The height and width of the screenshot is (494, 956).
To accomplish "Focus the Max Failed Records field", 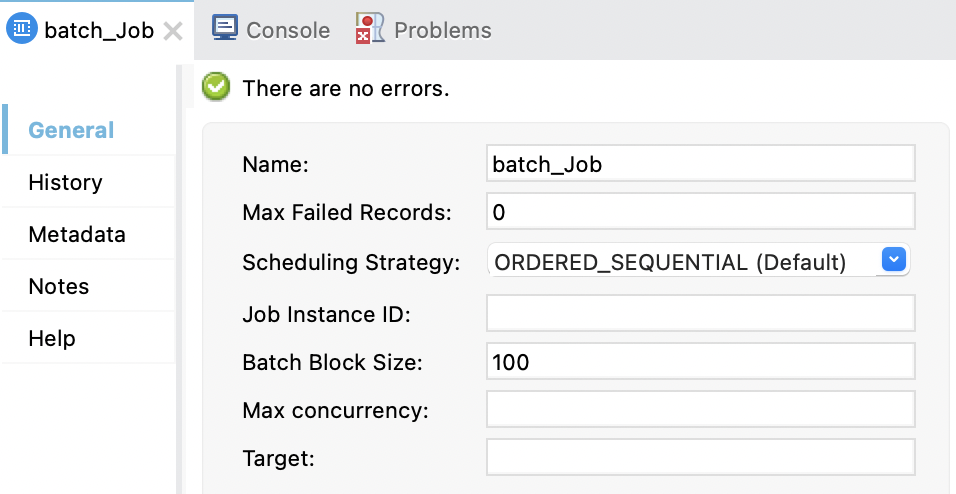I will (x=700, y=212).
